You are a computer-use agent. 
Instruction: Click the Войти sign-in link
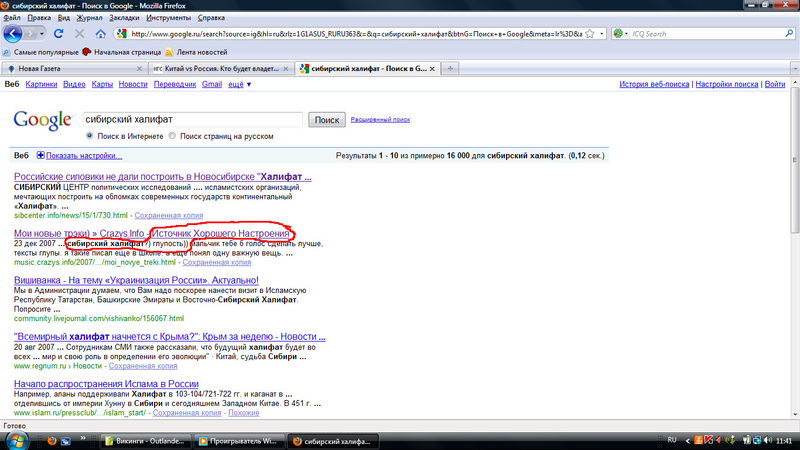(774, 84)
